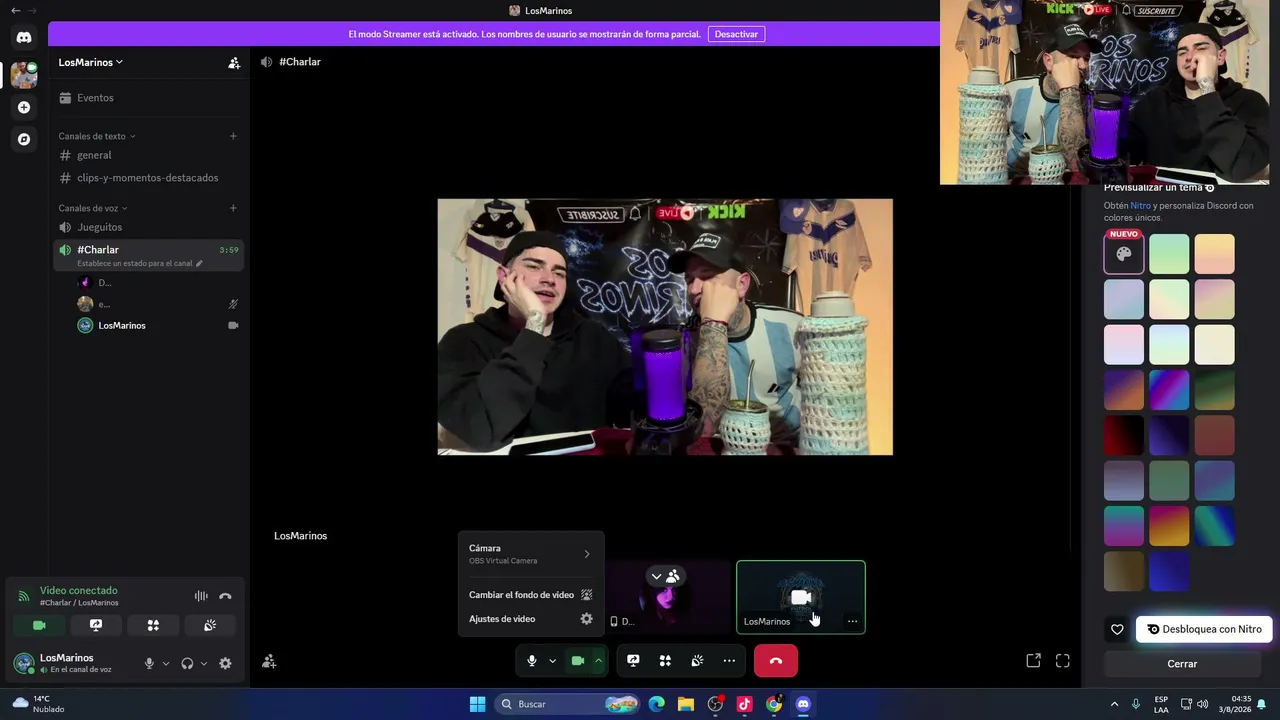Open microphone input options arrow in user panel

point(166,663)
